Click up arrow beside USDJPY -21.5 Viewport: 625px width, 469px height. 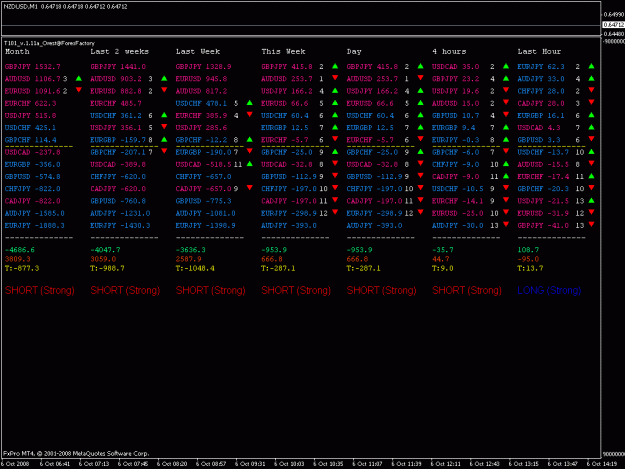pos(592,200)
